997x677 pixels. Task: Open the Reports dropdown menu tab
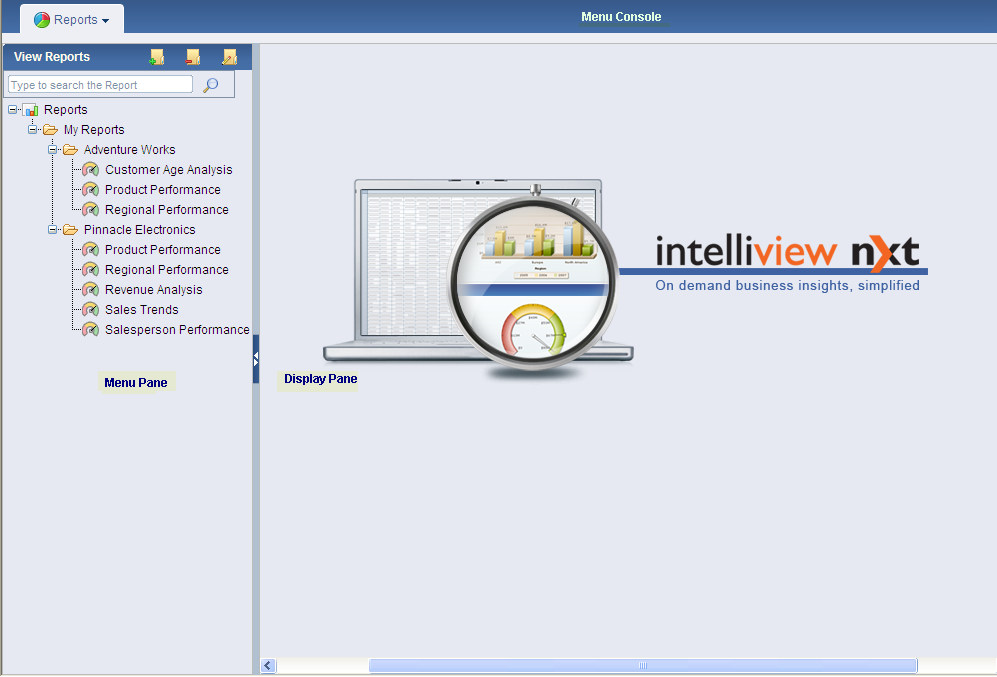[x=72, y=19]
